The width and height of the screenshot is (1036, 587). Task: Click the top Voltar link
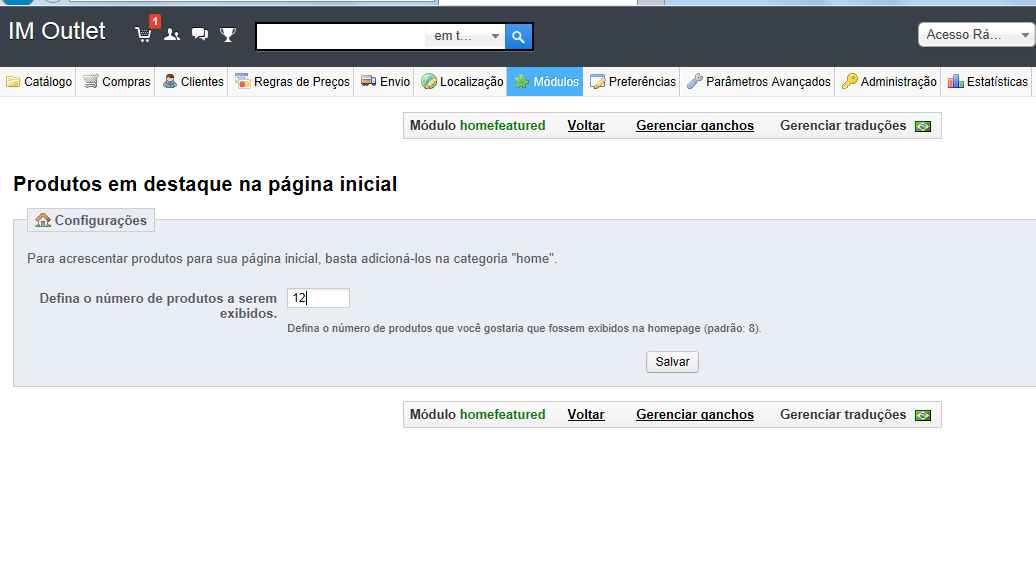pyautogui.click(x=586, y=126)
